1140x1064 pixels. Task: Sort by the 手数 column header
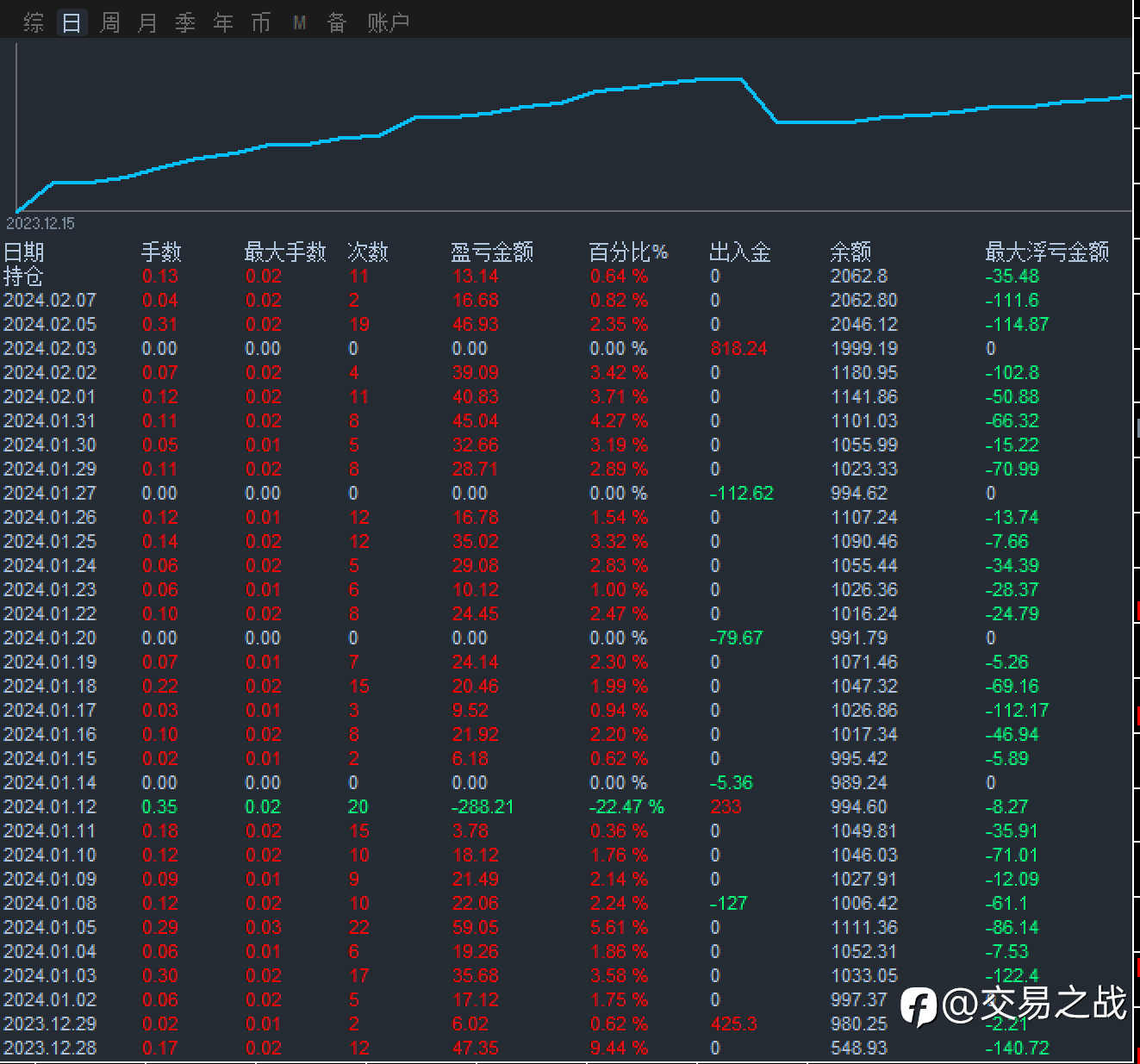tap(161, 252)
